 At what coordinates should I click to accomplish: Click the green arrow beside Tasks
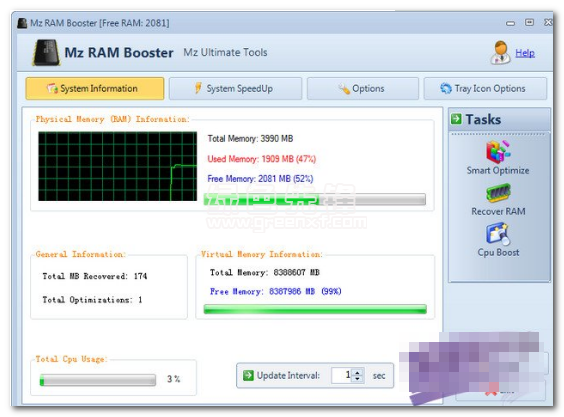[456, 119]
